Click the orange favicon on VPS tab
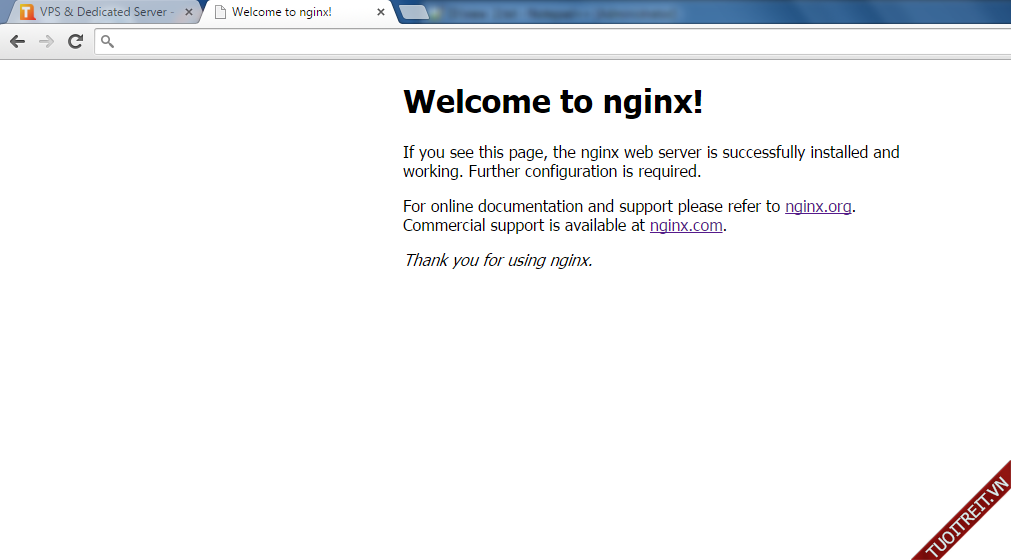This screenshot has width=1011, height=560. click(x=27, y=12)
